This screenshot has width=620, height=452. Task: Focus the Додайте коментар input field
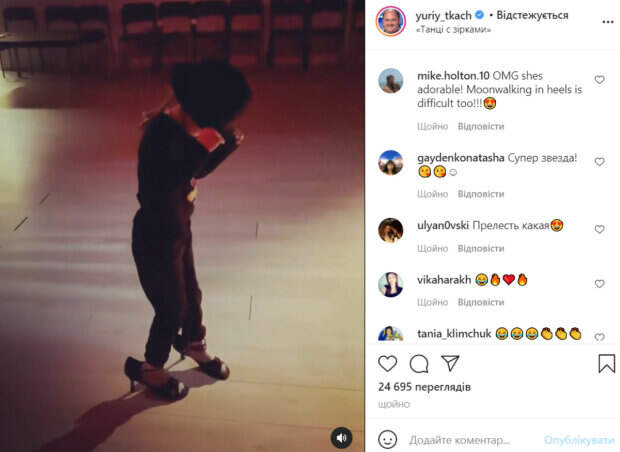[x=473, y=440]
